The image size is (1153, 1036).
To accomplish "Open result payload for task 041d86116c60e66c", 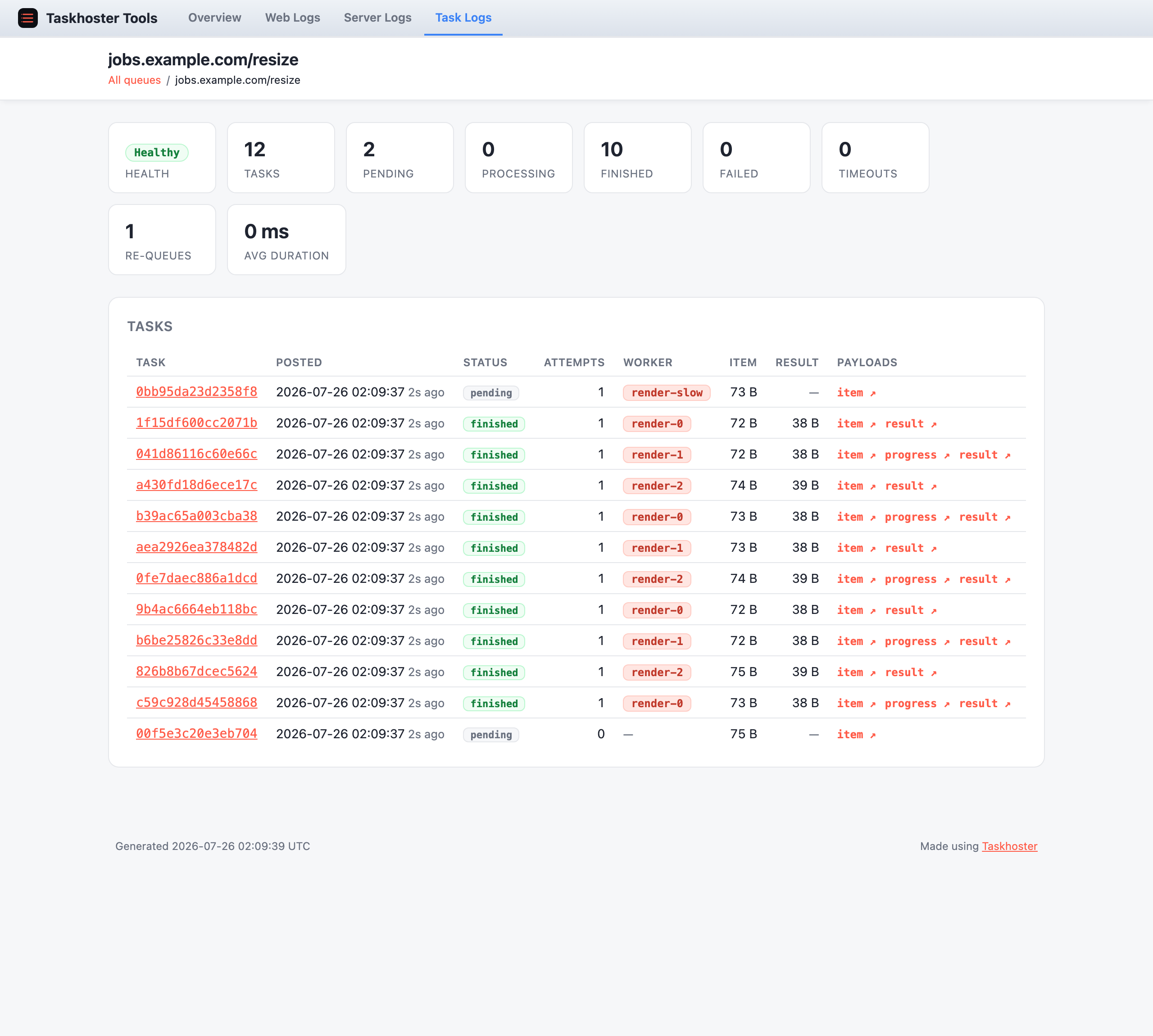I will point(985,455).
